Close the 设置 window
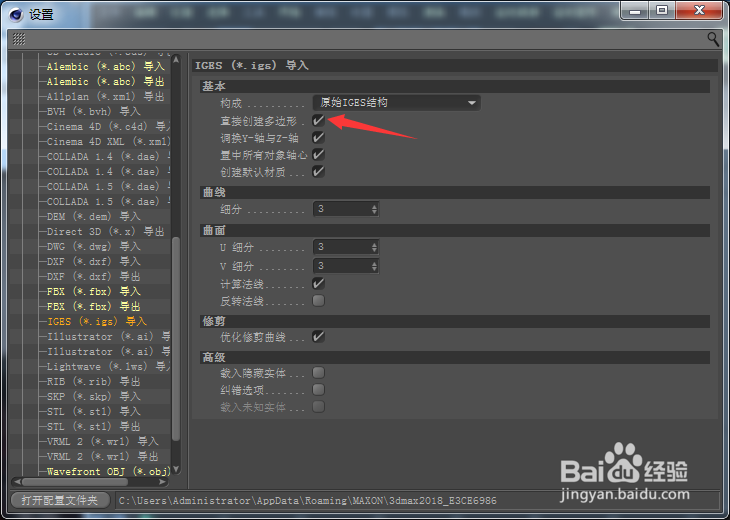The height and width of the screenshot is (520, 730). pos(698,10)
